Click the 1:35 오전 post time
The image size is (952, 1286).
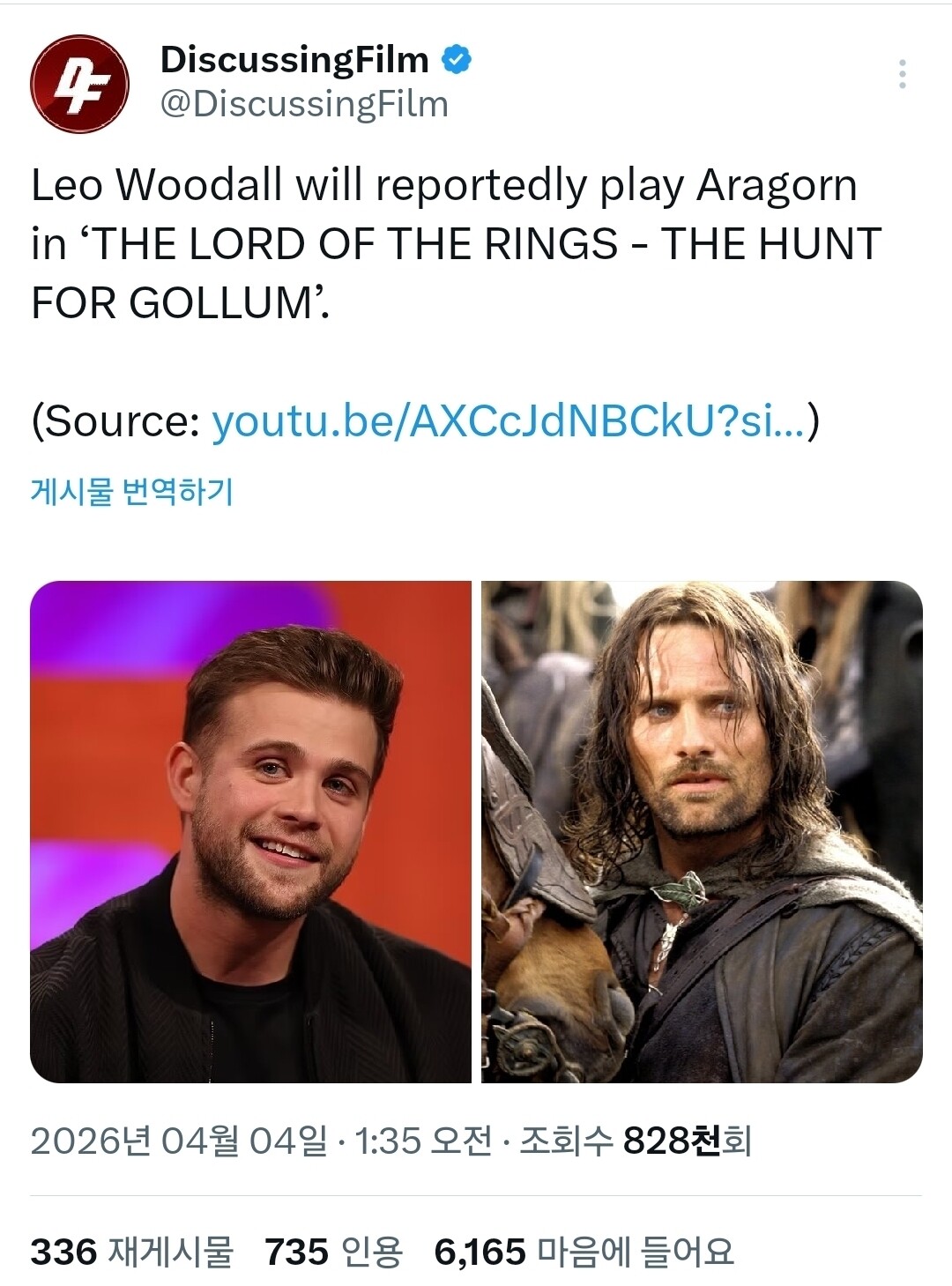click(422, 1141)
